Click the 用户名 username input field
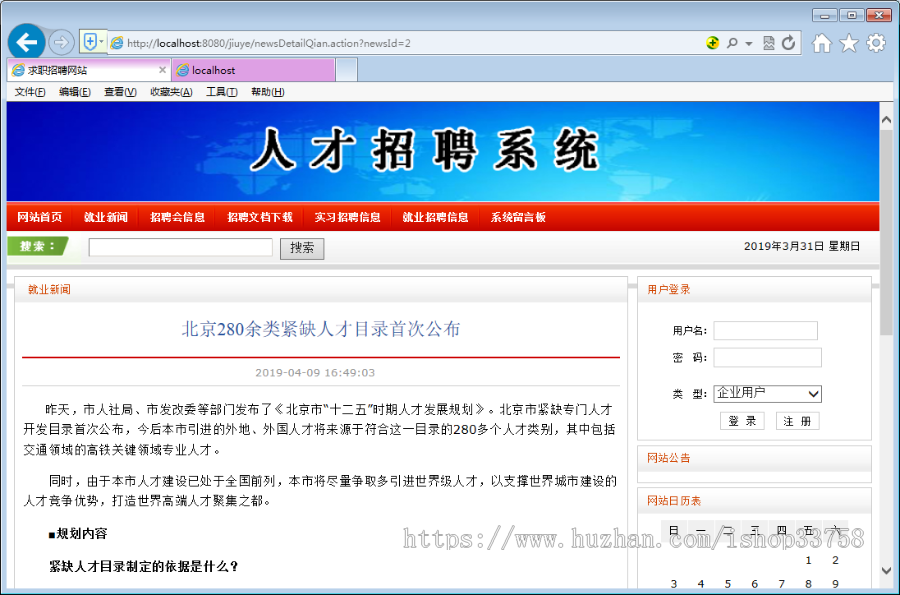900x595 pixels. pyautogui.click(x=765, y=331)
